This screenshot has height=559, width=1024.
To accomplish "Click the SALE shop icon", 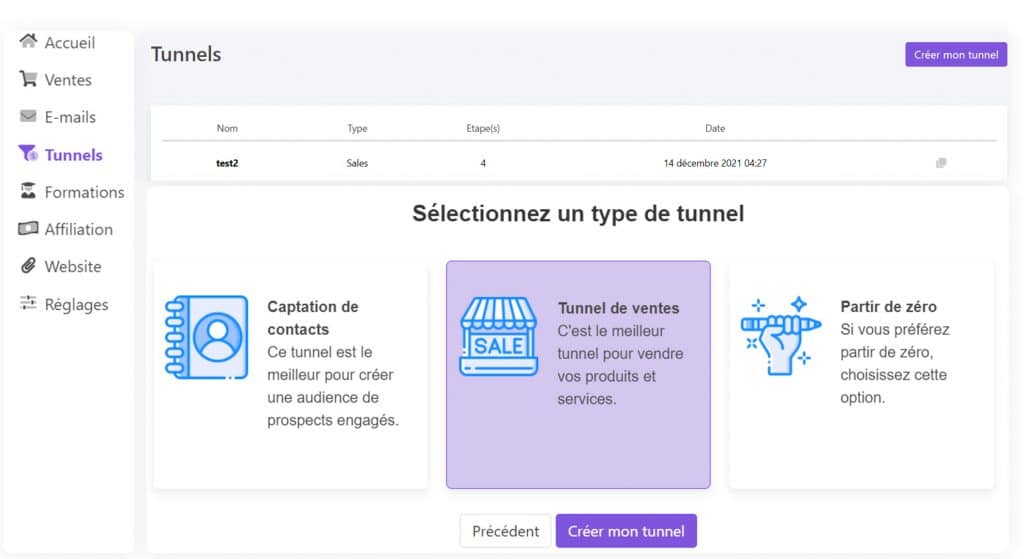I will [498, 336].
